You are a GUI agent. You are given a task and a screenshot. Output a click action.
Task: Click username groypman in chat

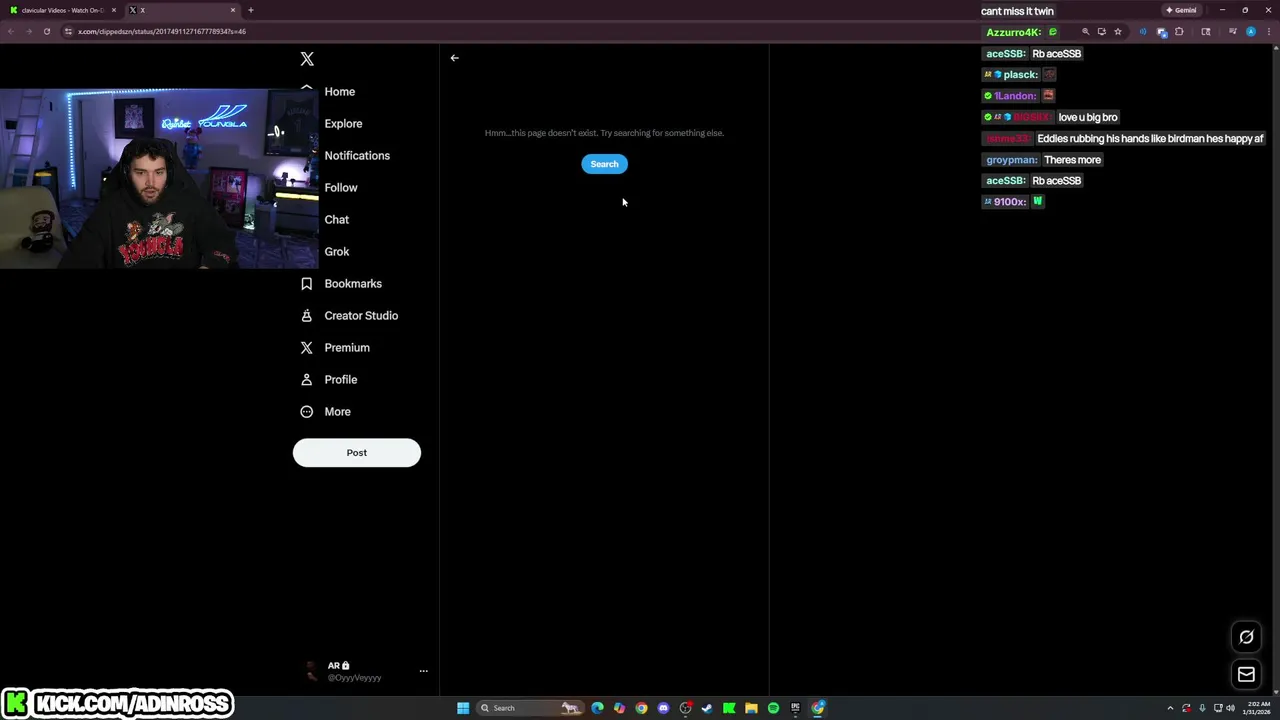[x=1011, y=160]
